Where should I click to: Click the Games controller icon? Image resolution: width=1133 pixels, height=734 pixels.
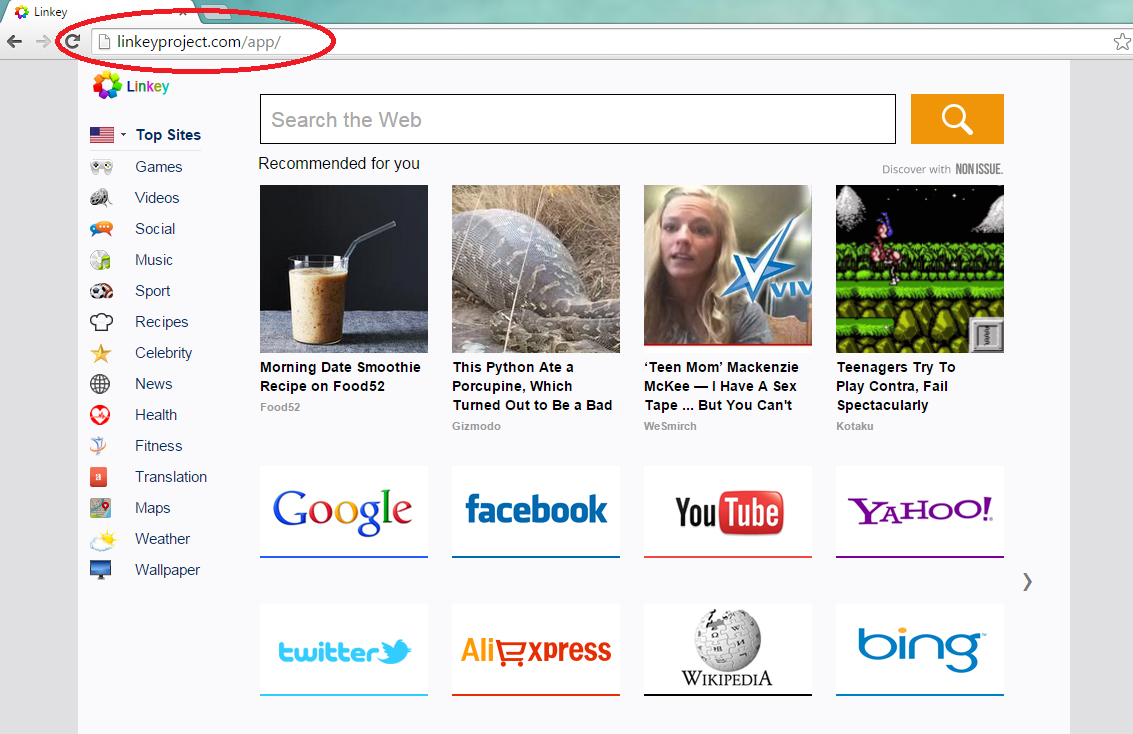(x=101, y=167)
